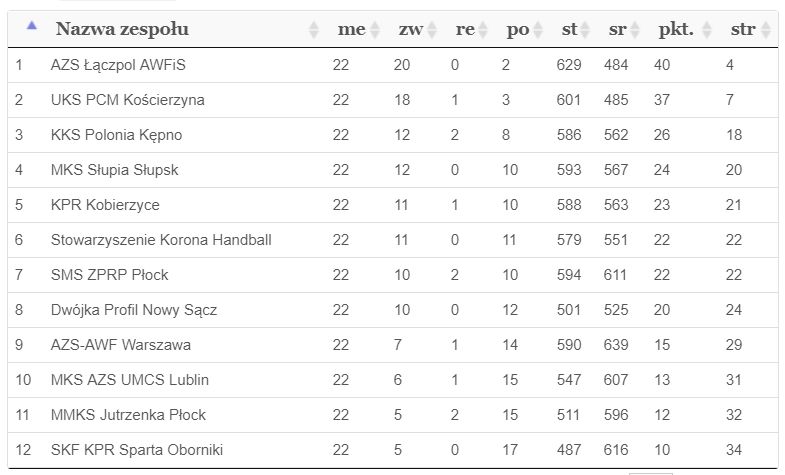The width and height of the screenshot is (785, 475).
Task: Click sort arrows beside st header
Action: tap(585, 30)
